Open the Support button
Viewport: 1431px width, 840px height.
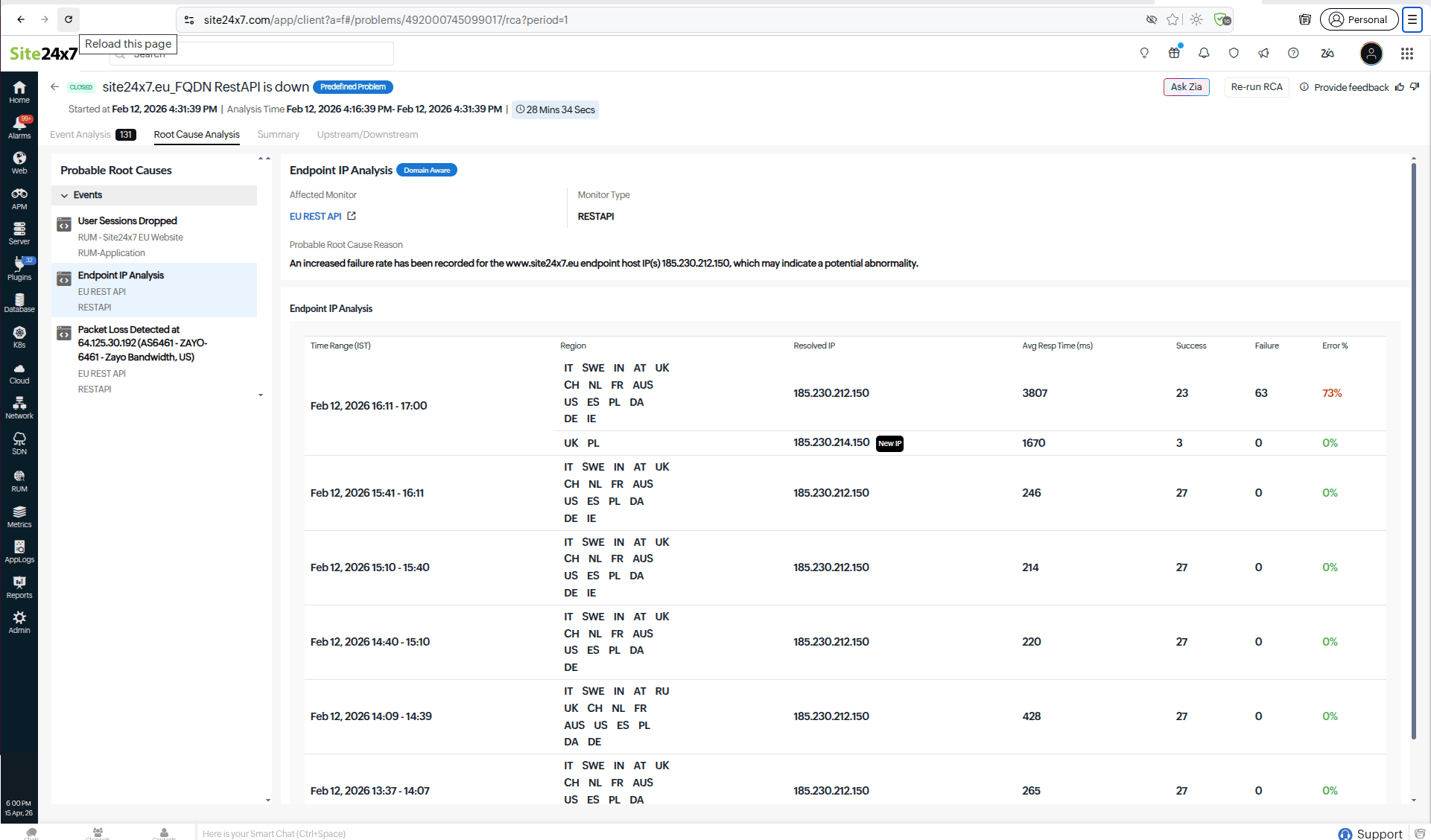(1371, 833)
